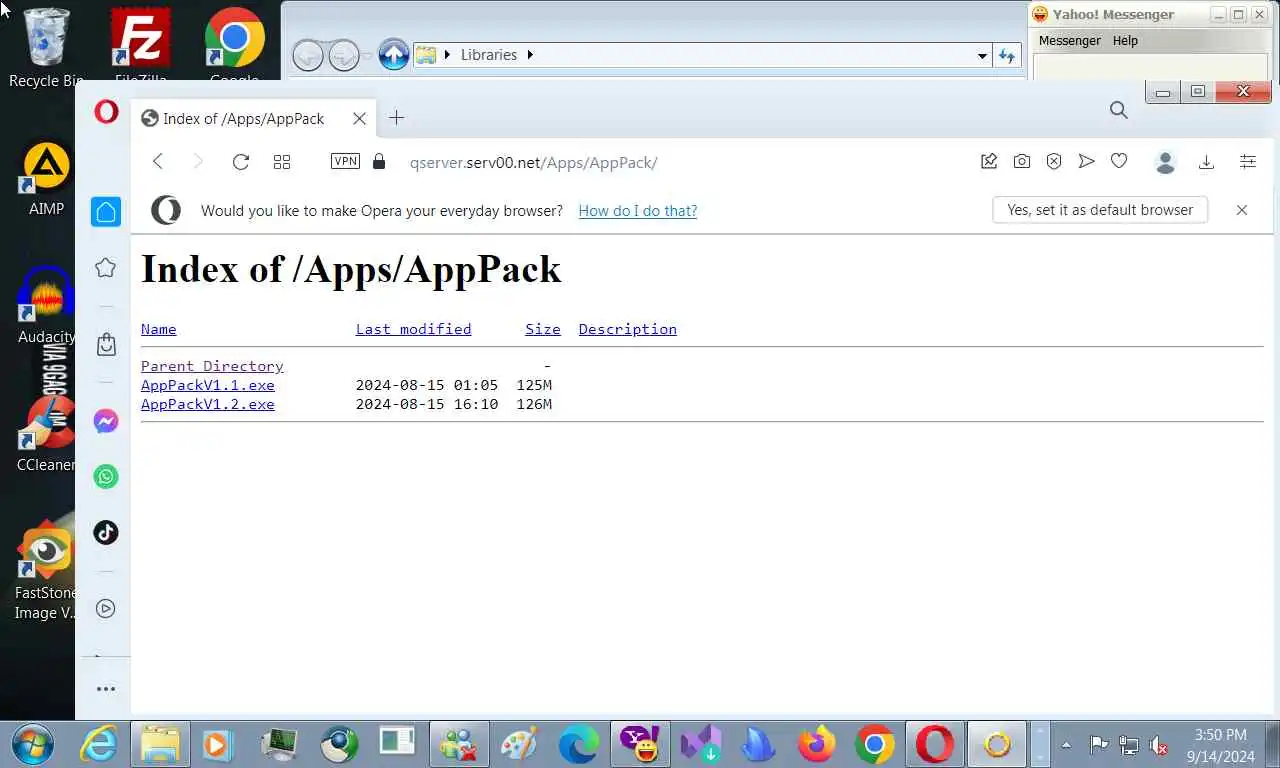This screenshot has height=768, width=1280.
Task: Open Speed Dial tiles icon
Action: coord(282,162)
